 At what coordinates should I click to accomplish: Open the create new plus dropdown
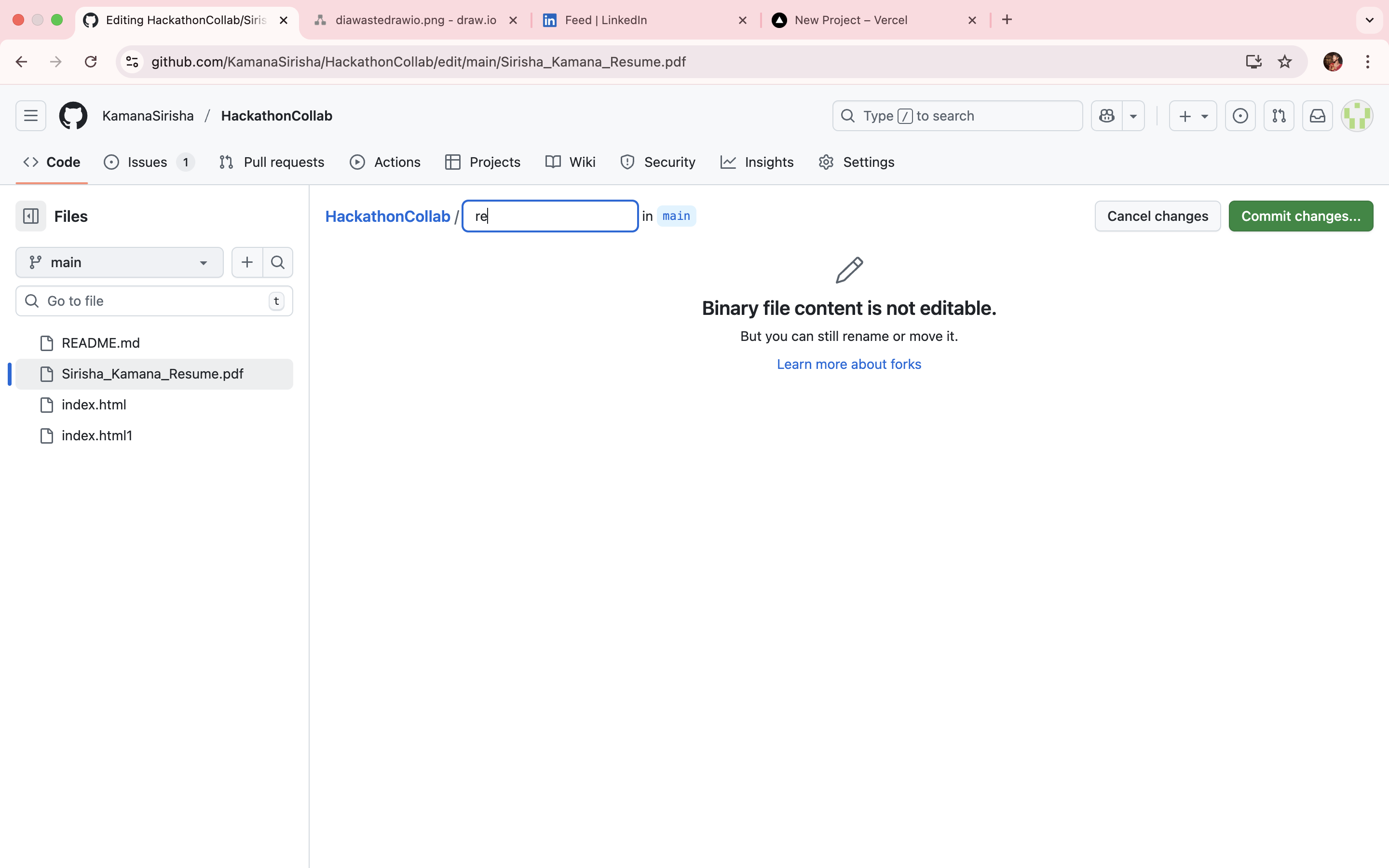point(1193,116)
